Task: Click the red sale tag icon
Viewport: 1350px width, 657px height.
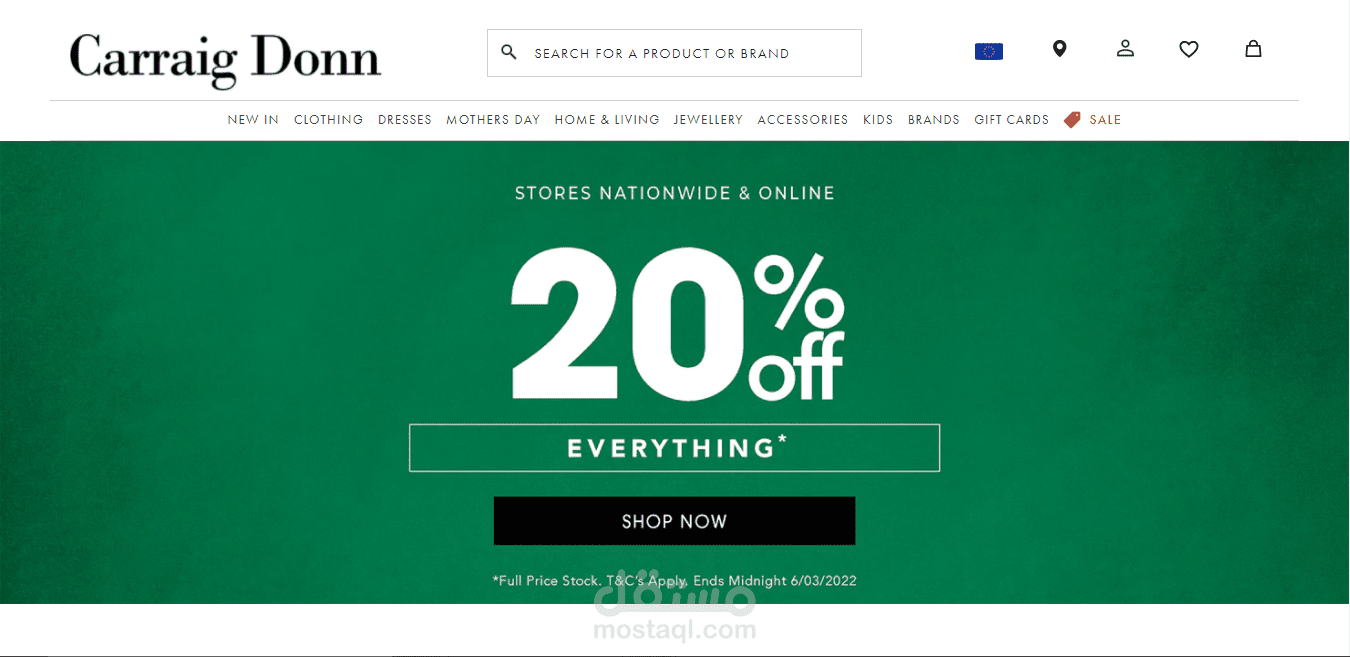Action: (1072, 120)
